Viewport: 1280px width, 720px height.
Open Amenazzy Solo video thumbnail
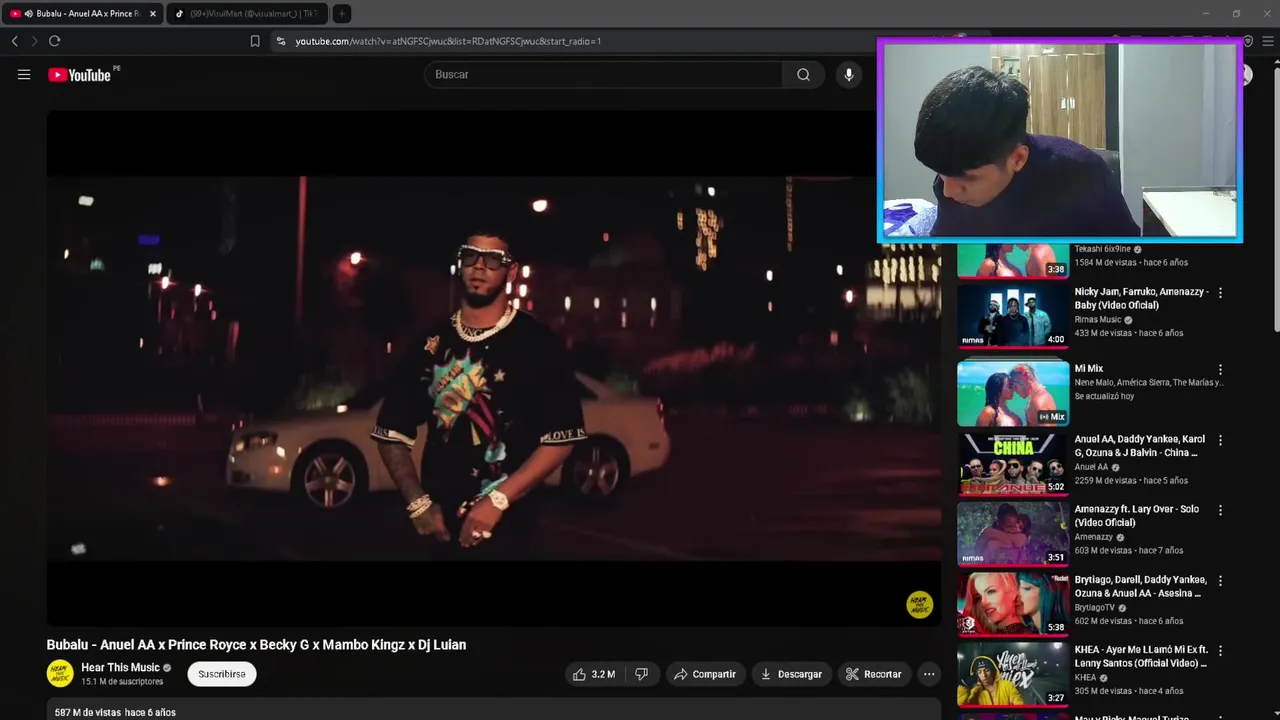[1013, 533]
